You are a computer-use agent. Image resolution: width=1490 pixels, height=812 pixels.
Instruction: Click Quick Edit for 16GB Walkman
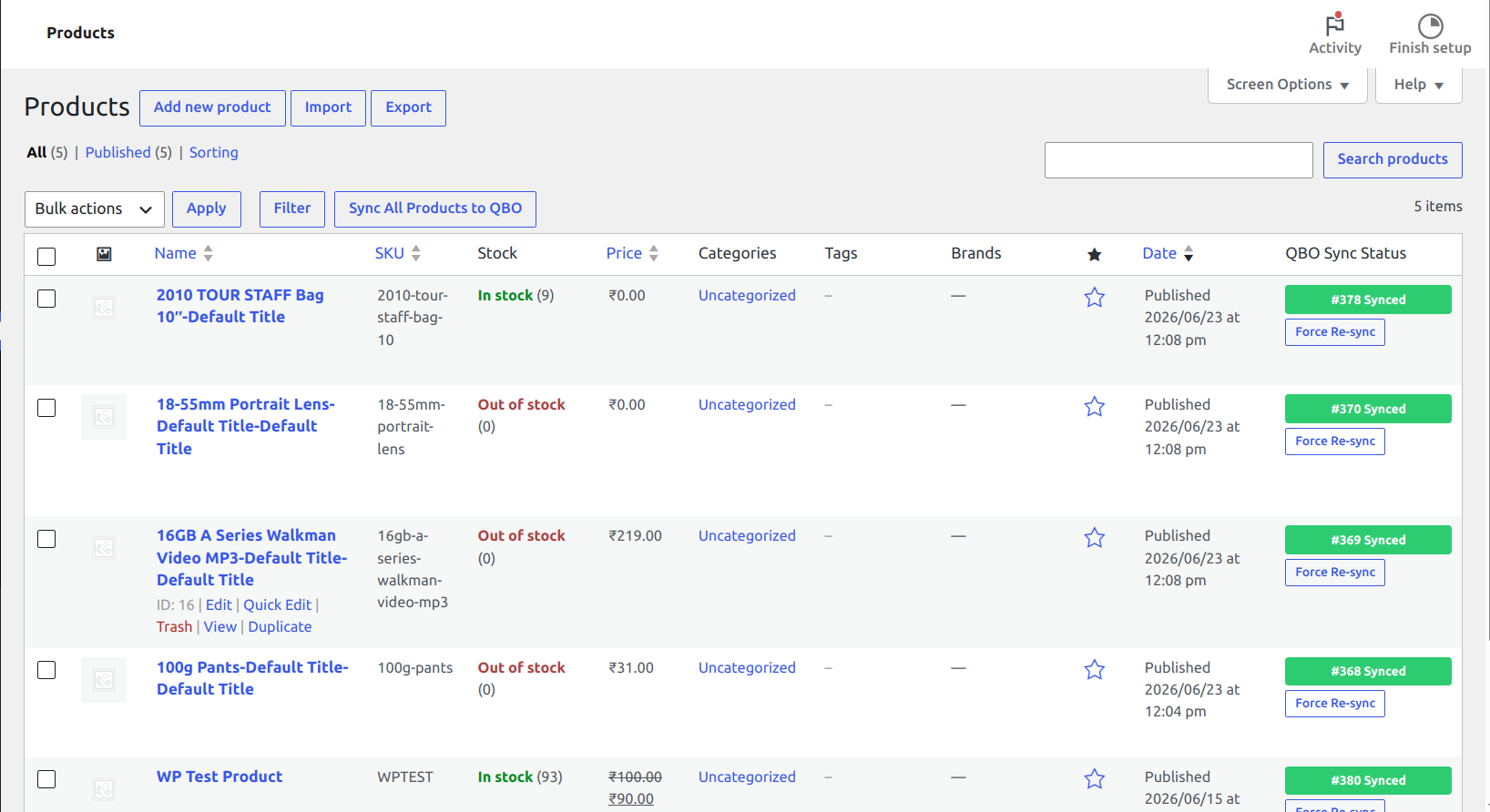[277, 604]
